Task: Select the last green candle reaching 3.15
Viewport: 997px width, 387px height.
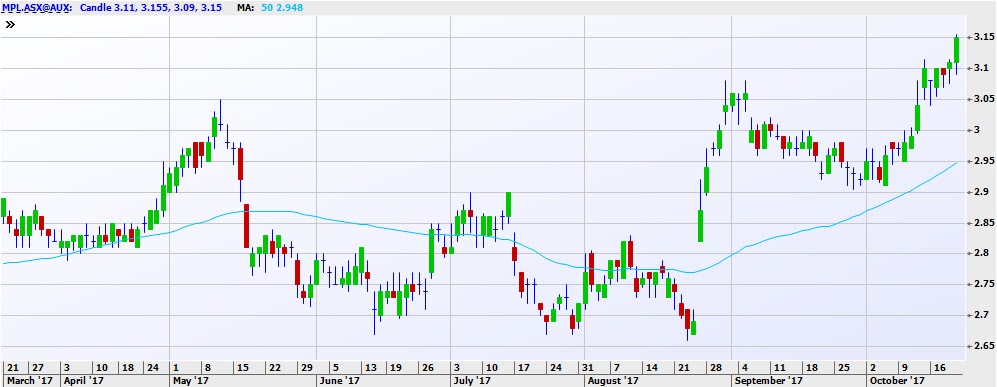Action: [x=956, y=50]
